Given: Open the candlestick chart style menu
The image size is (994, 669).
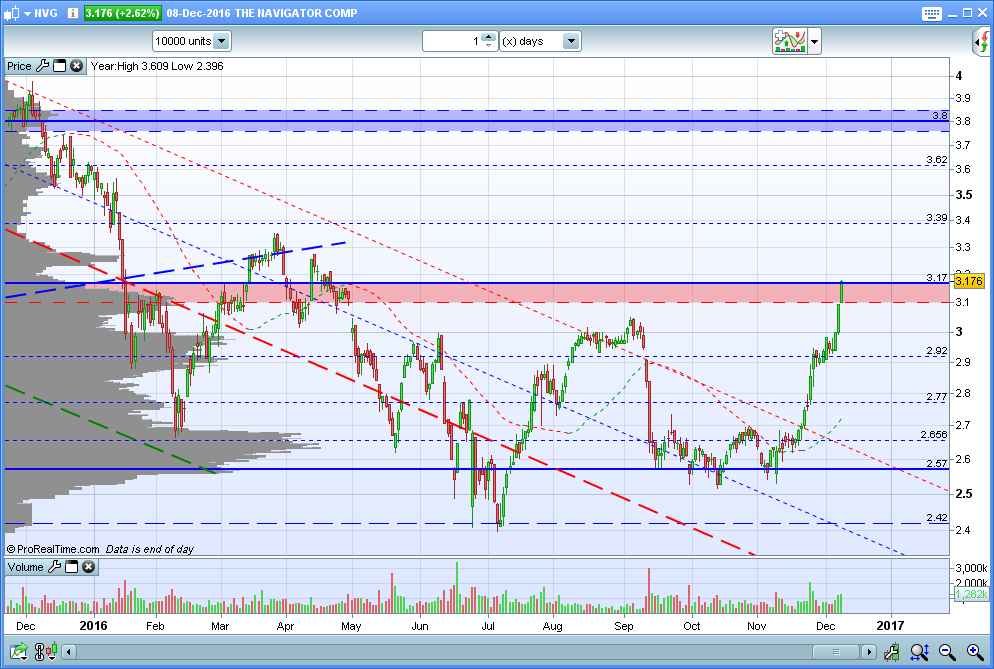Looking at the screenshot, I should [x=16, y=13].
